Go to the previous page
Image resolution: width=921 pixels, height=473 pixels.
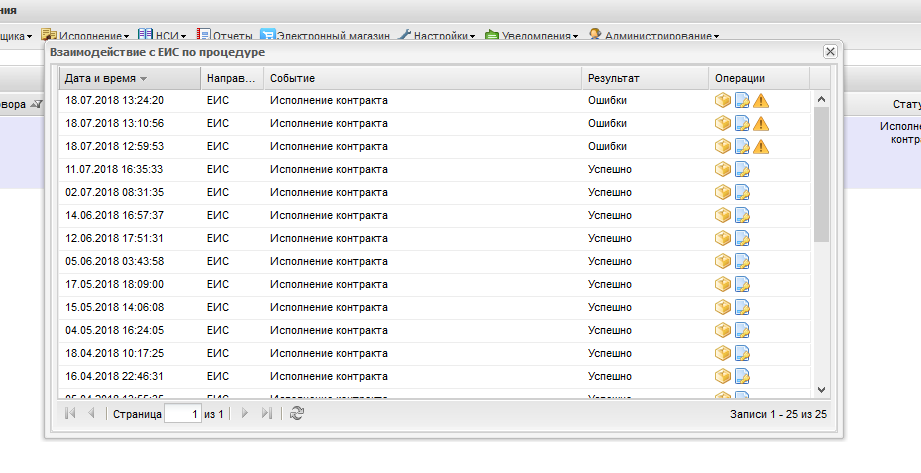click(91, 414)
